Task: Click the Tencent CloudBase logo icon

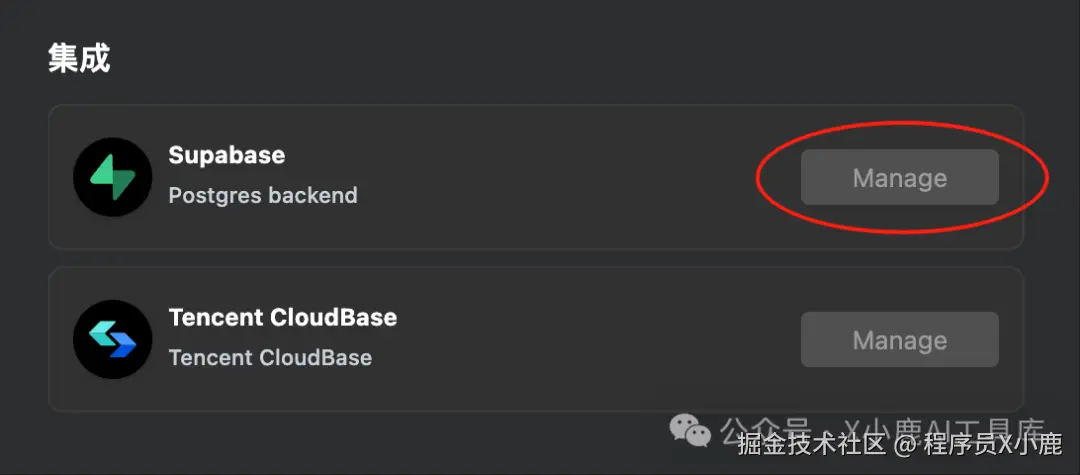Action: (112, 339)
